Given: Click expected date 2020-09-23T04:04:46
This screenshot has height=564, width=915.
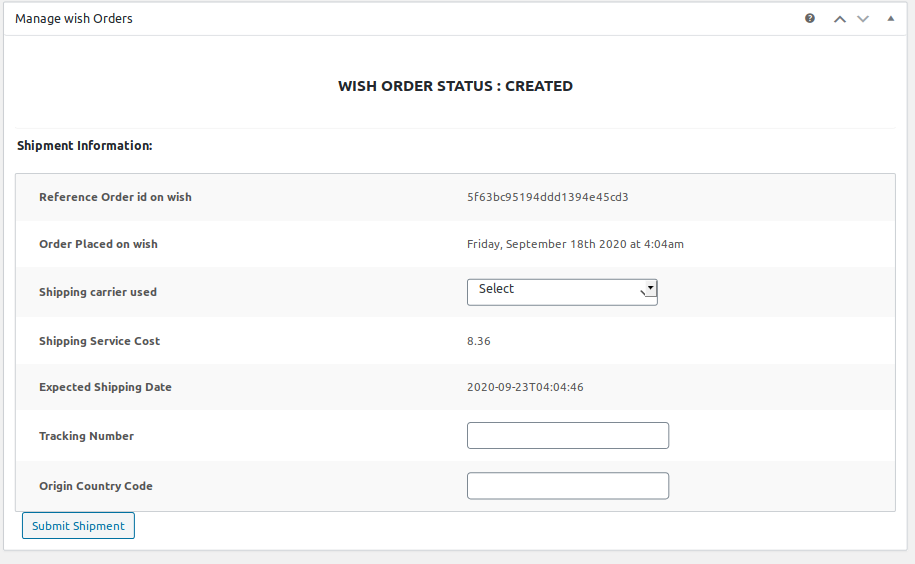Looking at the screenshot, I should (525, 387).
